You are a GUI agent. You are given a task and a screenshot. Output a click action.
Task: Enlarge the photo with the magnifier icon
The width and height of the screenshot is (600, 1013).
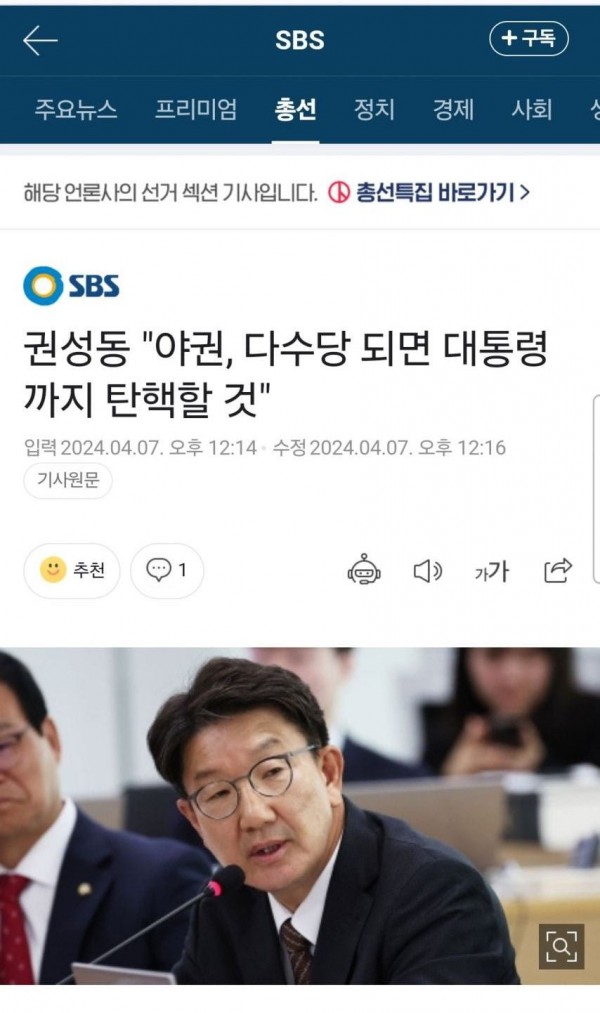[561, 946]
